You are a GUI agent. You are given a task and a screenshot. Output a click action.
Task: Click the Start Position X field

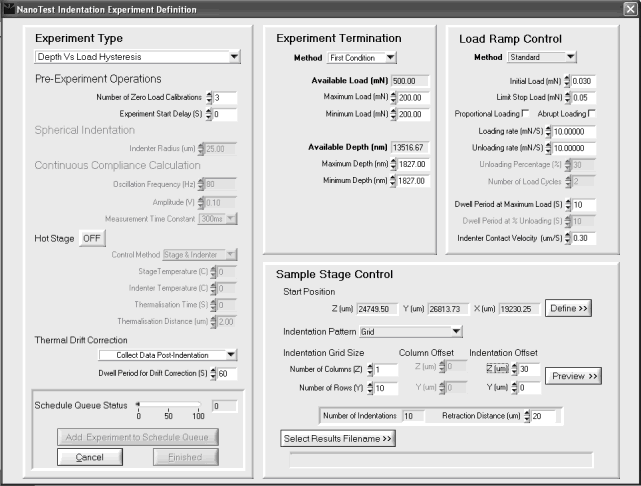point(519,309)
